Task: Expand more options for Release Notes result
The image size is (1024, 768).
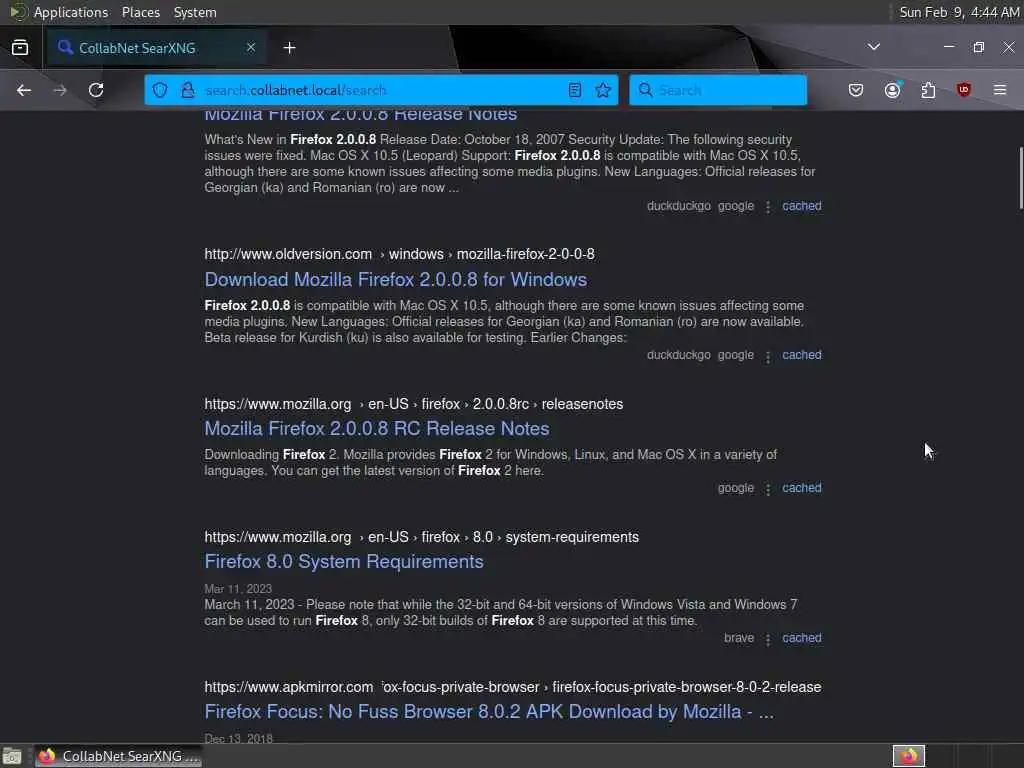Action: point(768,206)
